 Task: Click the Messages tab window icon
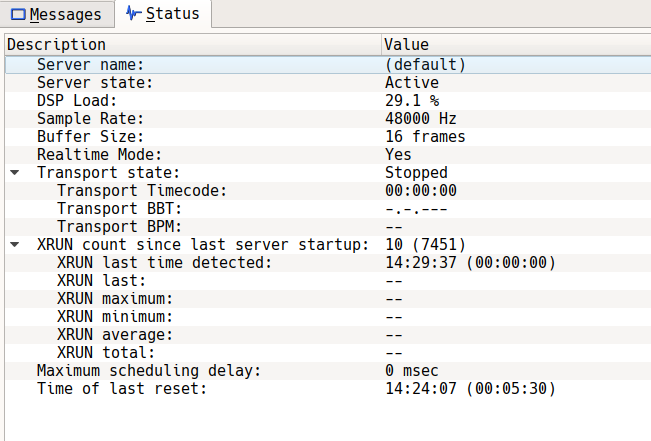click(18, 15)
